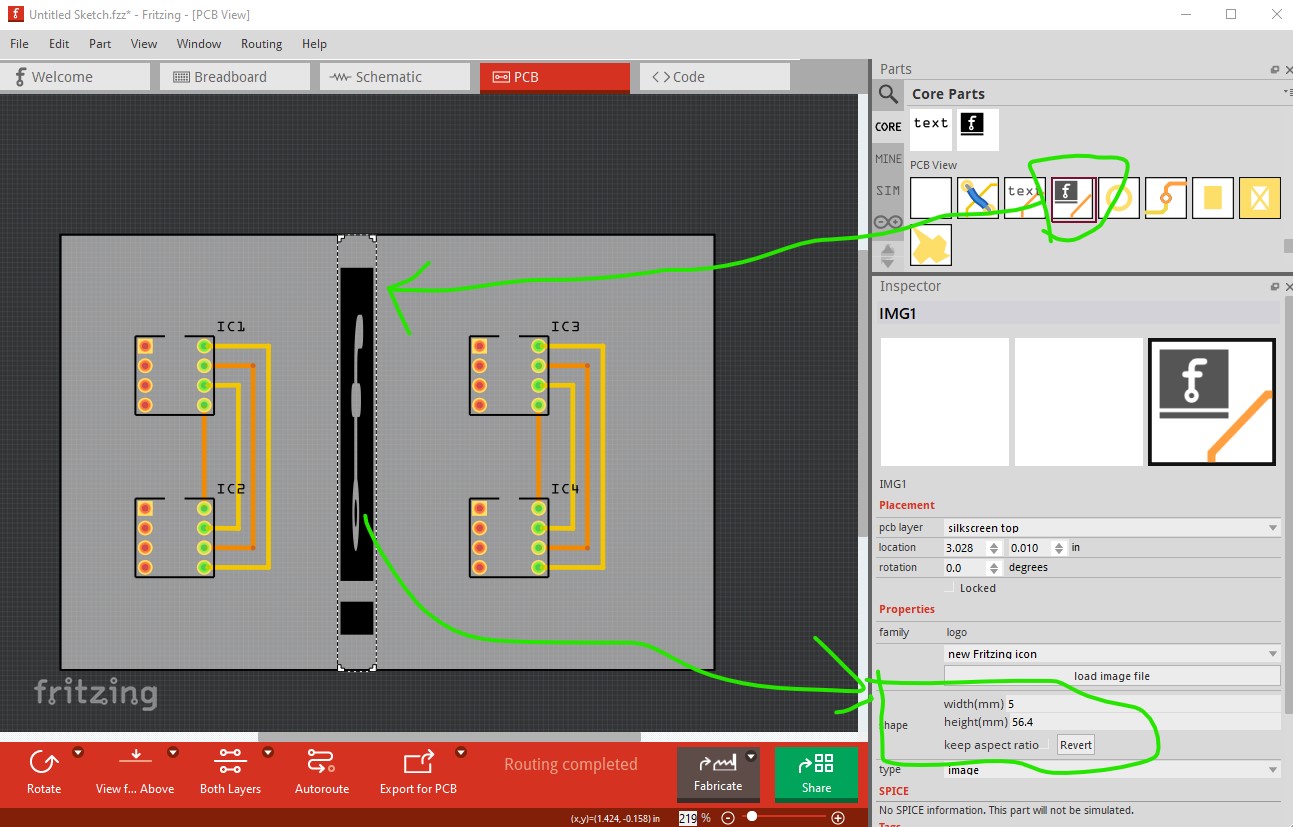Toggle the Locked checkbox

[951, 588]
